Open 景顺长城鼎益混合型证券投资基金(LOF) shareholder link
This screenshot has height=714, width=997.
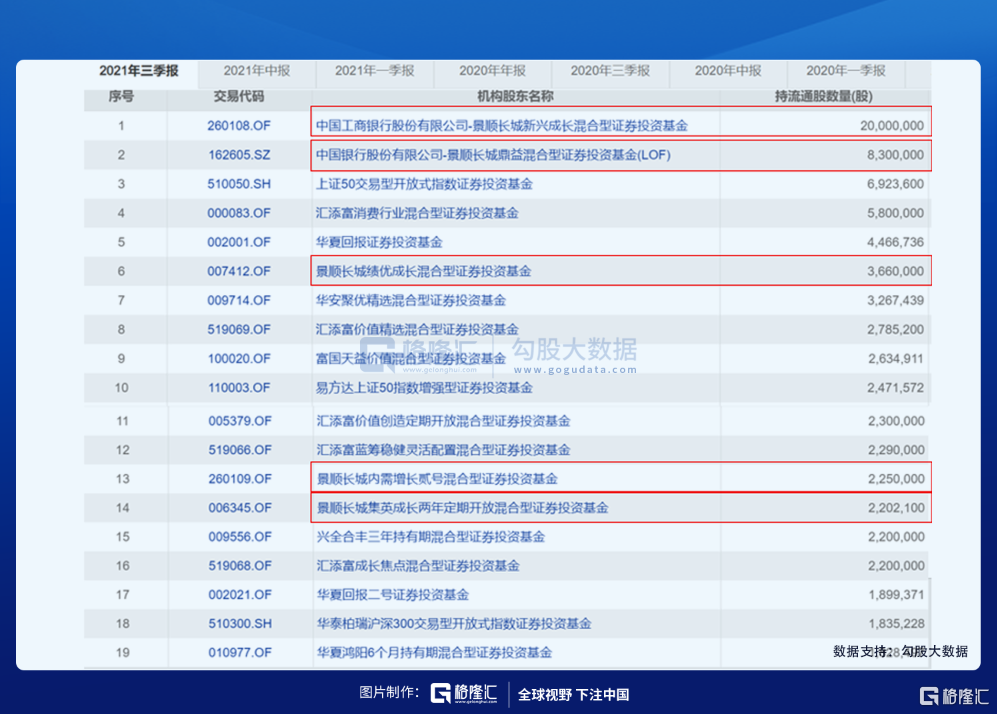(493, 155)
